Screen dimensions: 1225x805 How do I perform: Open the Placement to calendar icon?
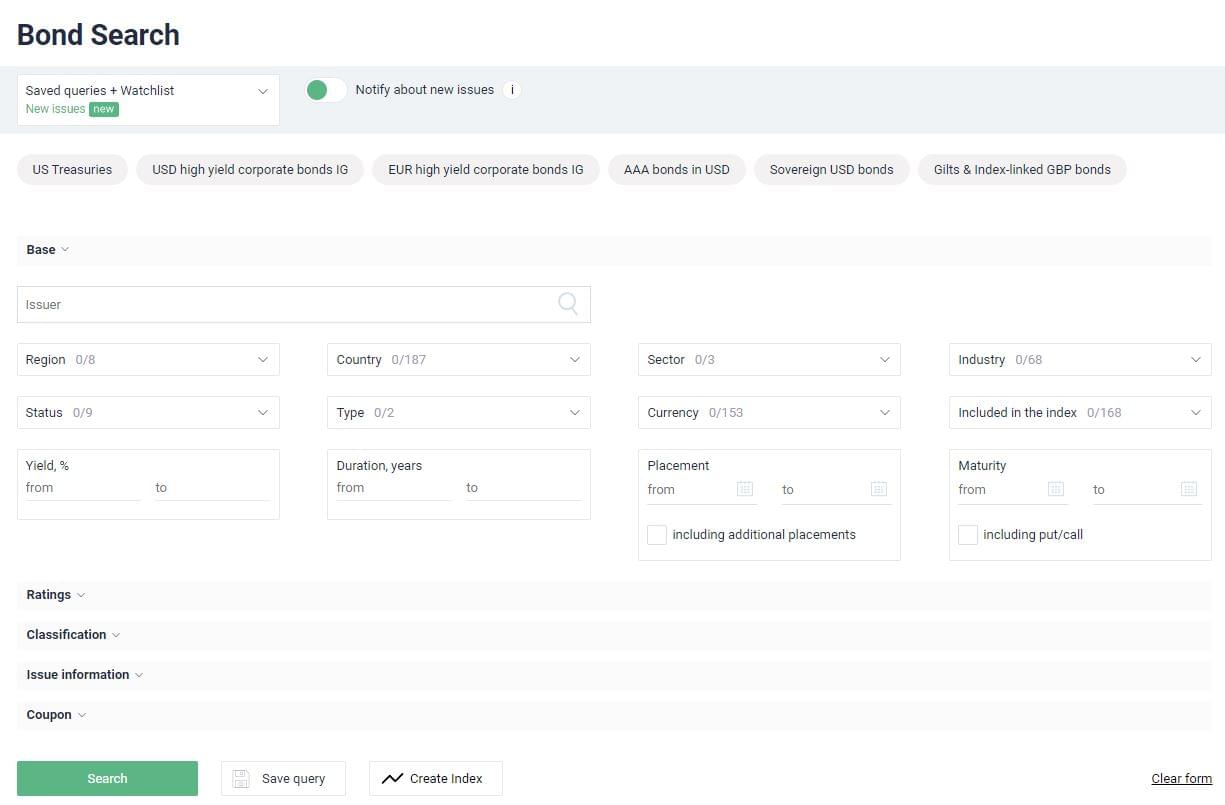point(878,489)
